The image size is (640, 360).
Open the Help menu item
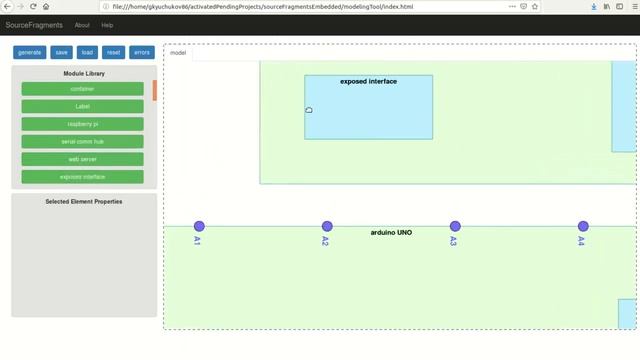[x=107, y=25]
